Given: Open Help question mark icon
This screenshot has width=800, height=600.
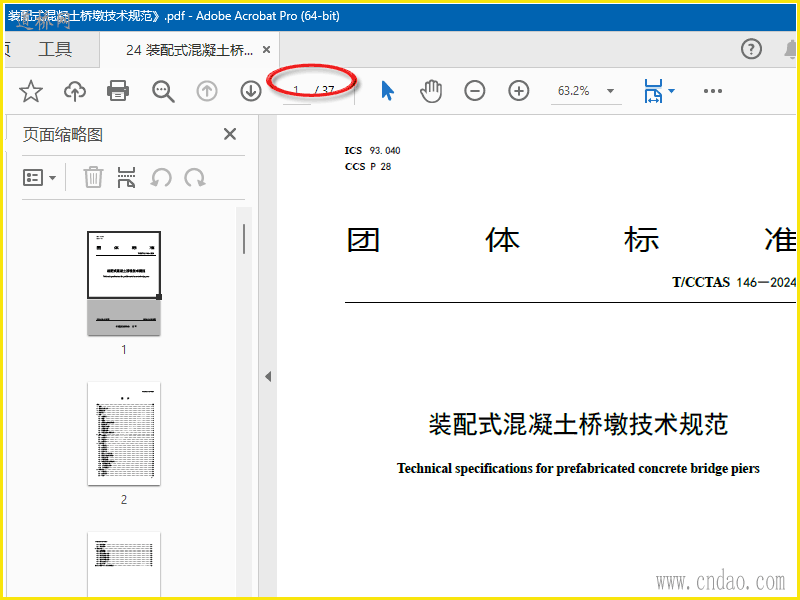Looking at the screenshot, I should click(751, 49).
